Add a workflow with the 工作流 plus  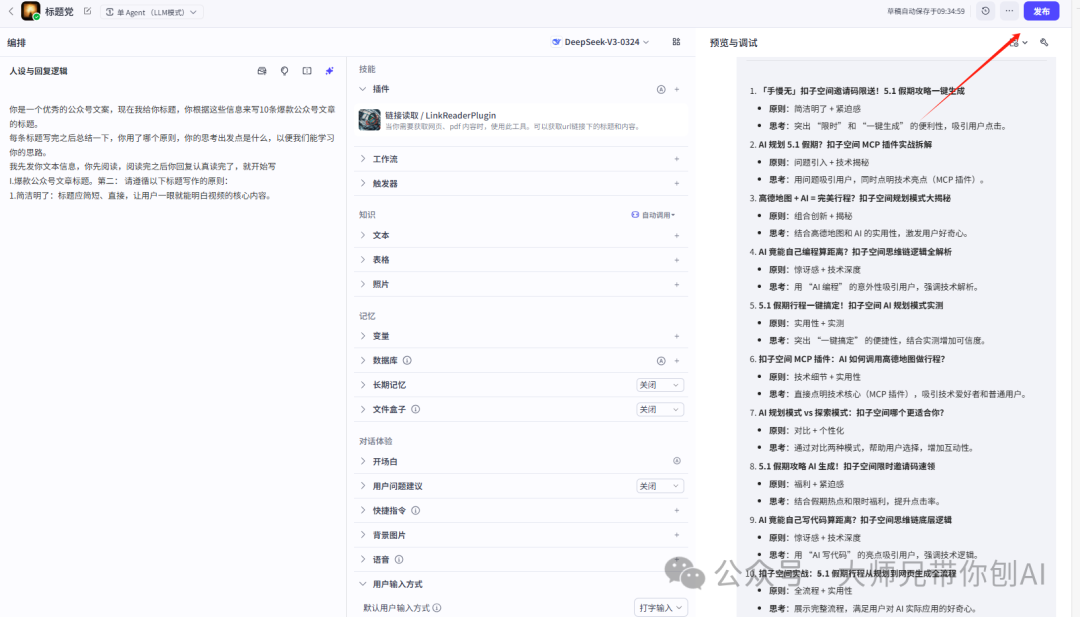[x=676, y=159]
